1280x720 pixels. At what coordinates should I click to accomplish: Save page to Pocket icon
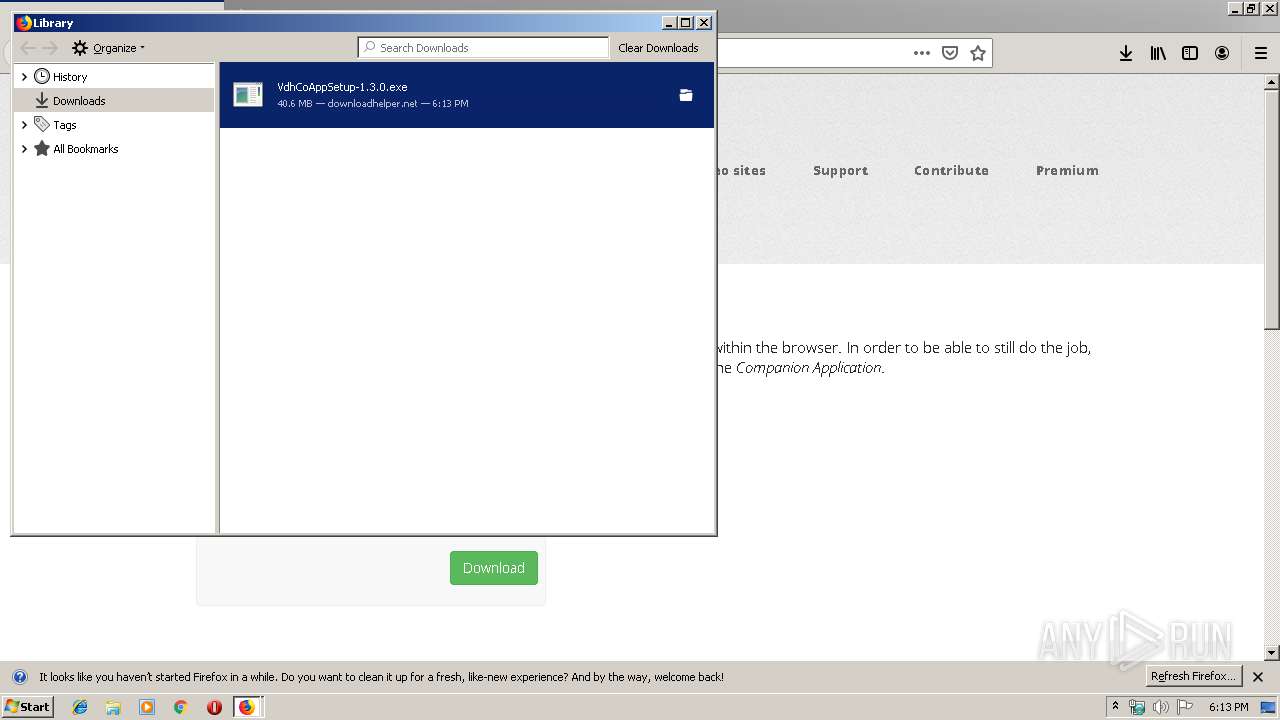950,53
